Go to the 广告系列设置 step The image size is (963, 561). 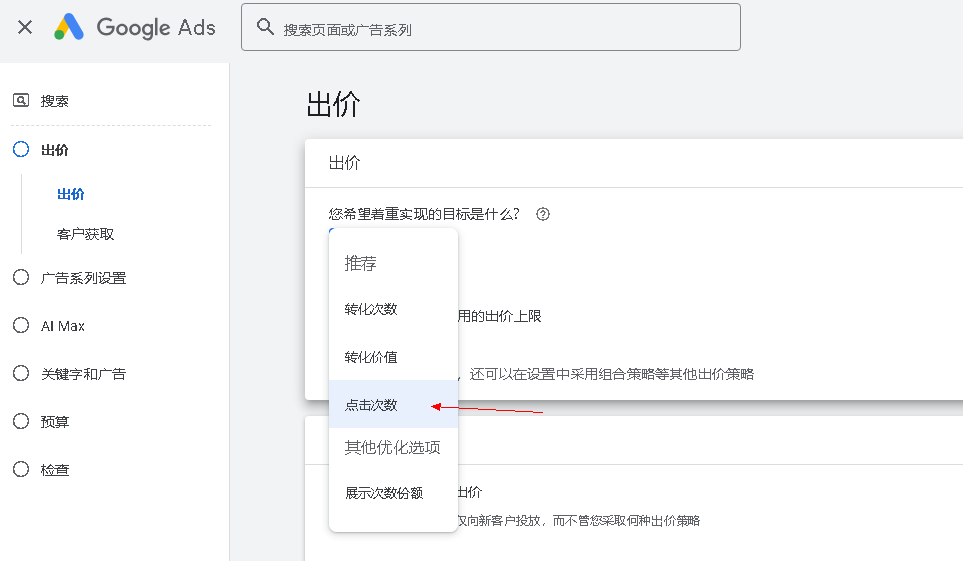[84, 278]
